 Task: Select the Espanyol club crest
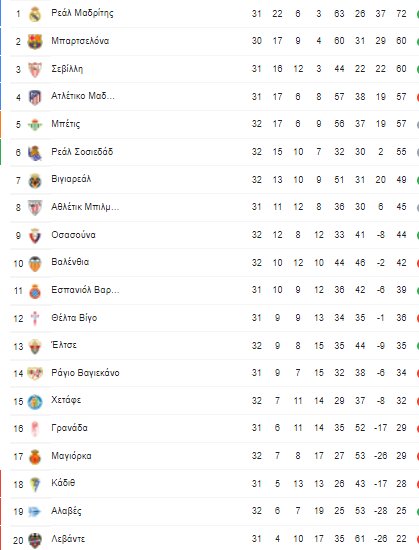(x=35, y=291)
